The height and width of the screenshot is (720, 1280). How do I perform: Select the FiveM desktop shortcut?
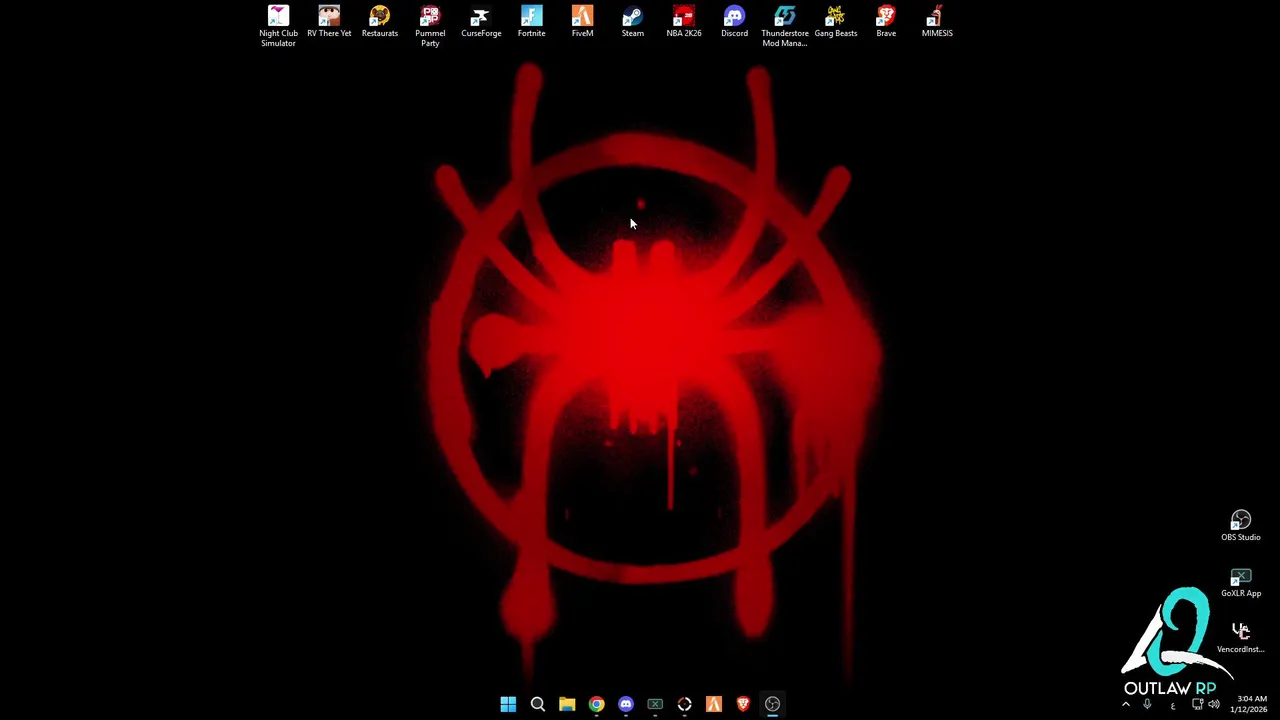582,22
